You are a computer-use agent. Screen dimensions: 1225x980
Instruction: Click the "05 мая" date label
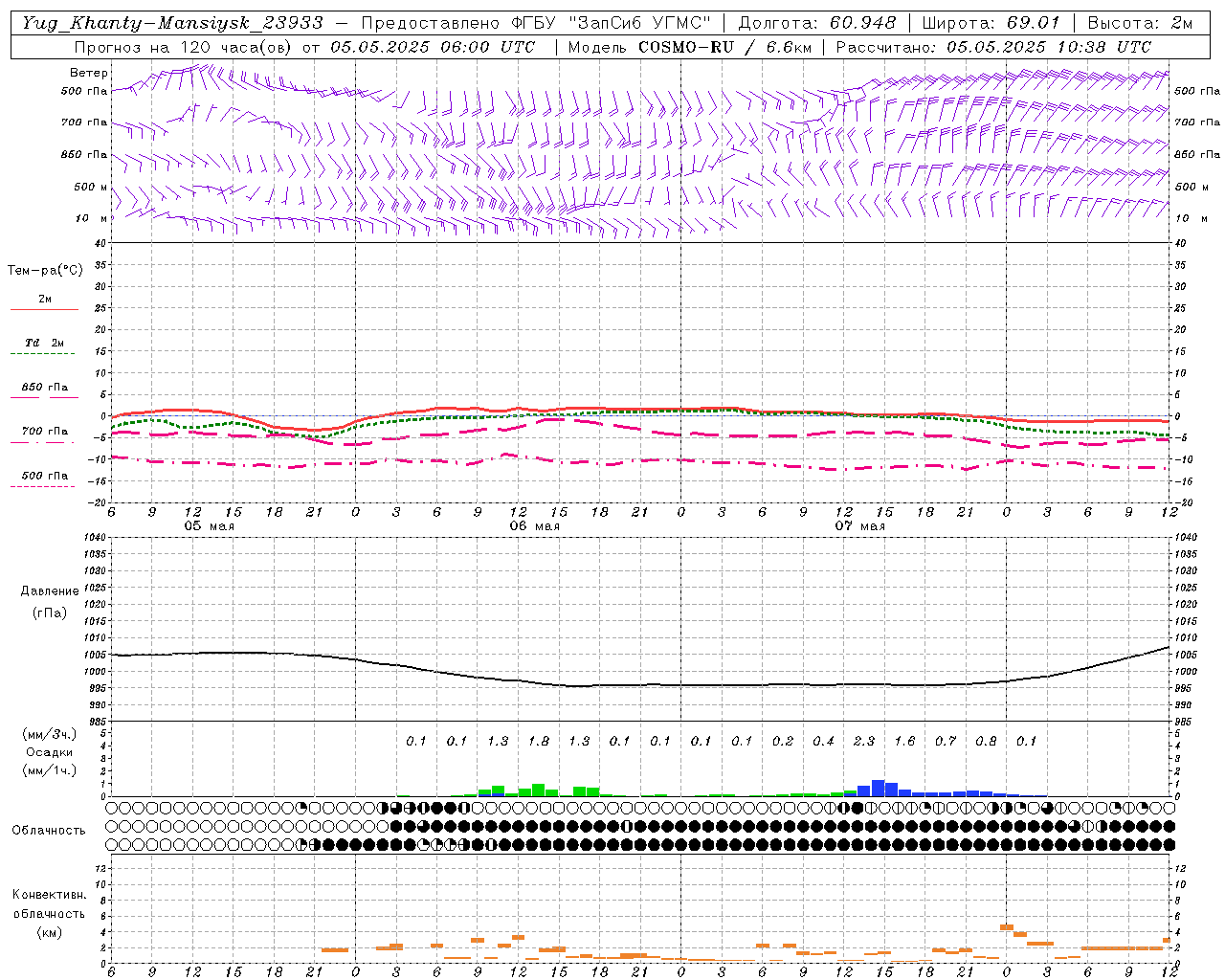210,526
